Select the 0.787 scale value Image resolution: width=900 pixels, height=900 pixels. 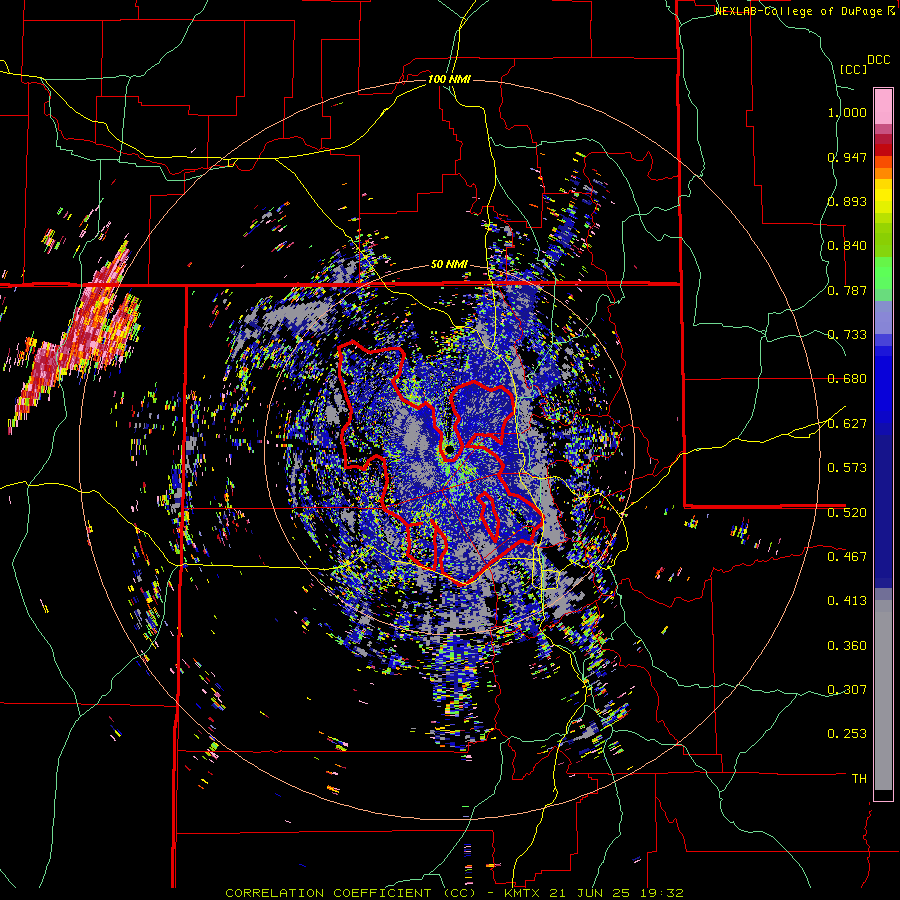click(847, 290)
